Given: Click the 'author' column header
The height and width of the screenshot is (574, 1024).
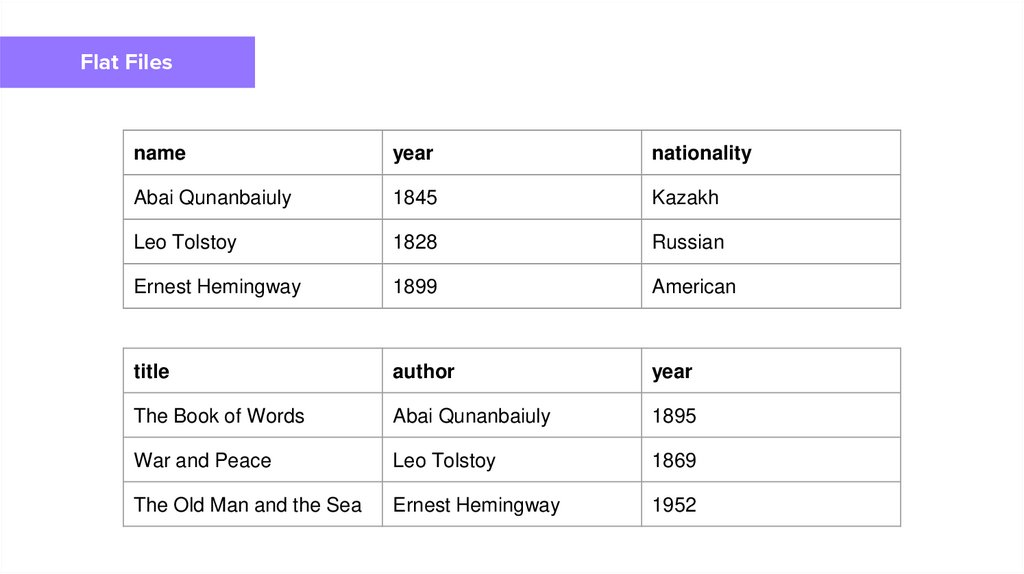Looking at the screenshot, I should [423, 371].
